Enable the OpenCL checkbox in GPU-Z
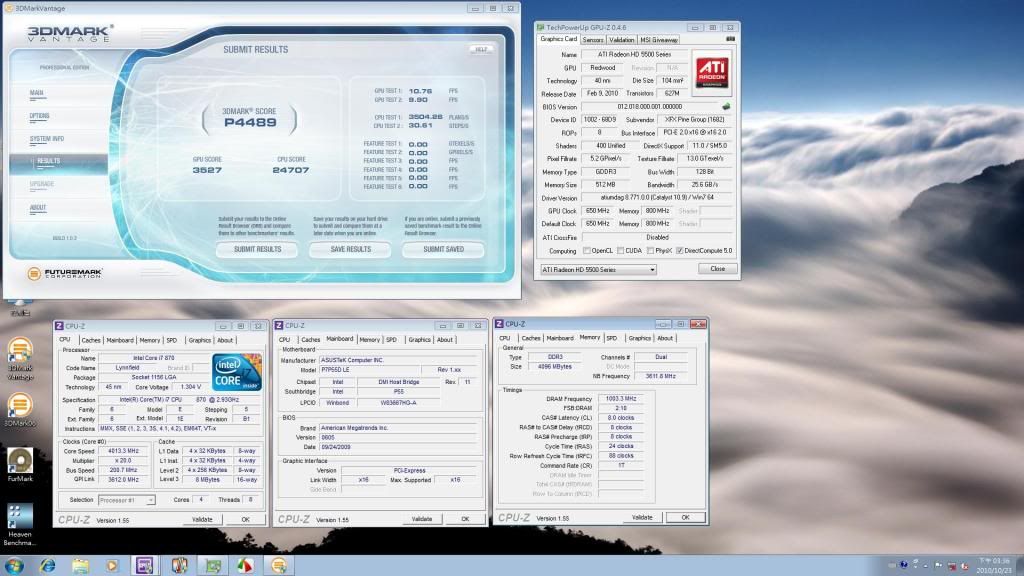Screen dimensions: 1024x576 (x=586, y=250)
